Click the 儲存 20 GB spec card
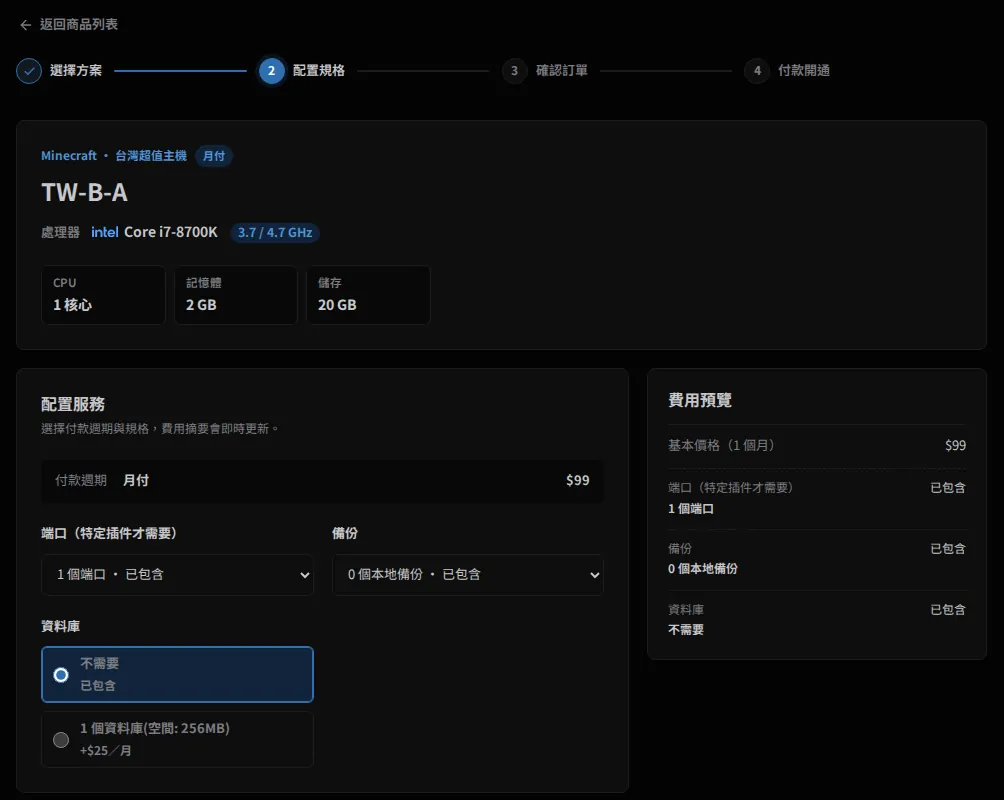Image resolution: width=1004 pixels, height=800 pixels. tap(368, 295)
